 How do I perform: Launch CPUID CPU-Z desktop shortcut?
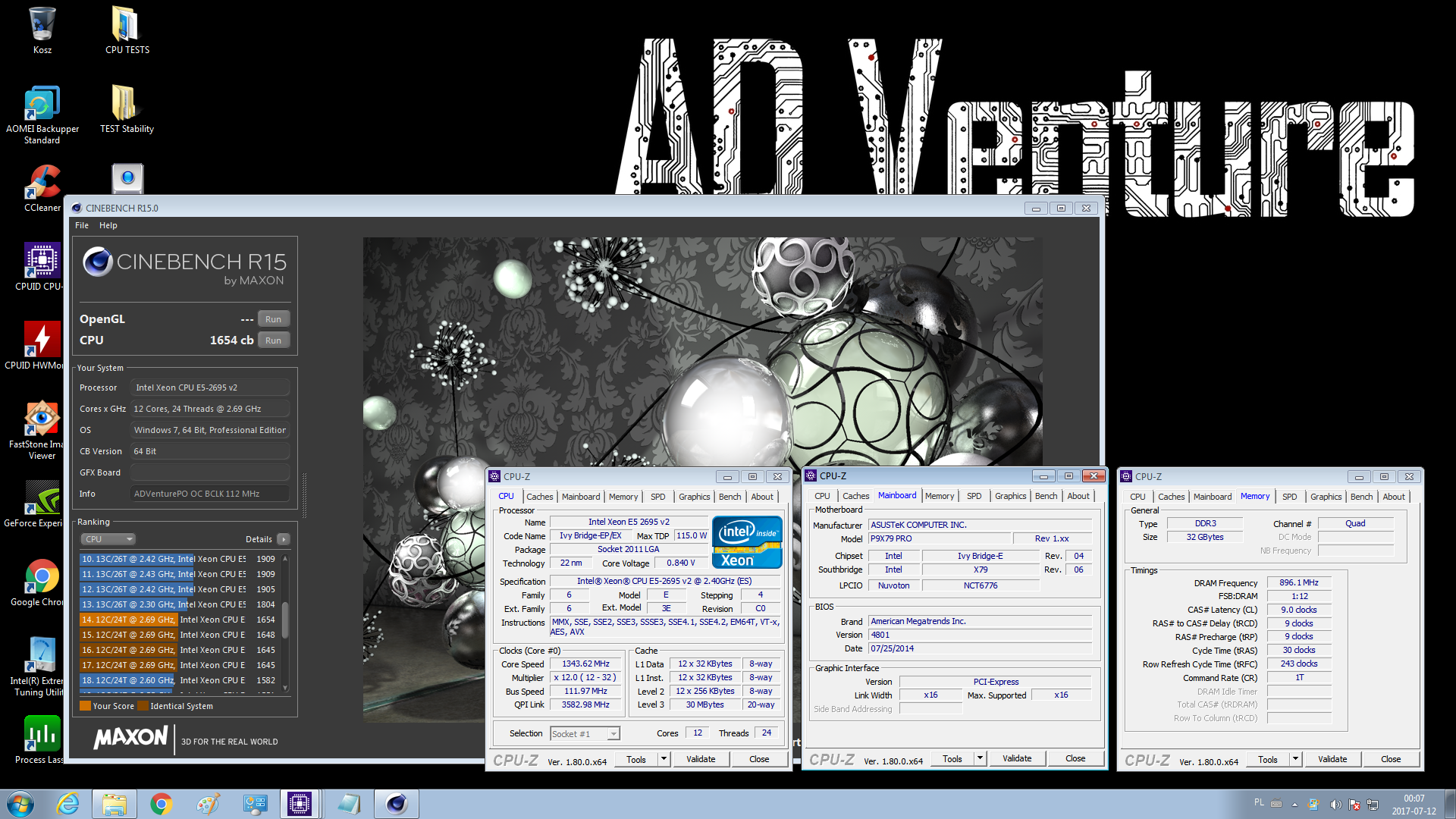39,267
